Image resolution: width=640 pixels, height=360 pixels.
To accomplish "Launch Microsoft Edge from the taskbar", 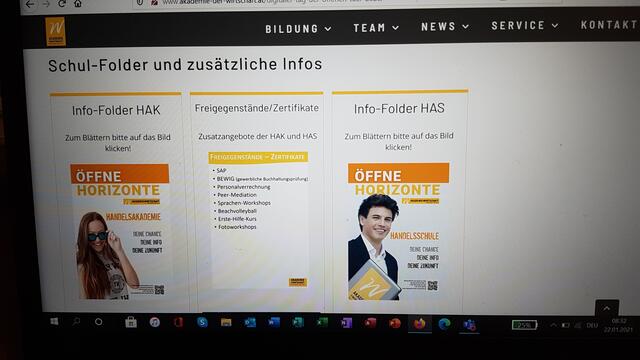I will pyautogui.click(x=444, y=324).
